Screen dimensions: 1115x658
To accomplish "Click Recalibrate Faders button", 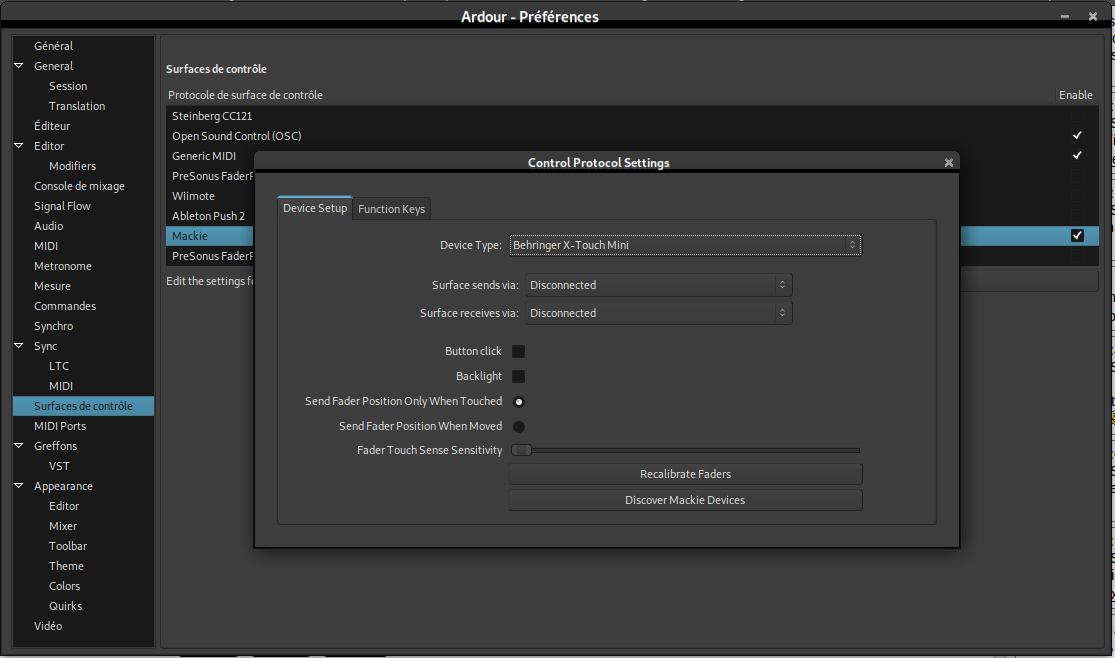I will [685, 474].
